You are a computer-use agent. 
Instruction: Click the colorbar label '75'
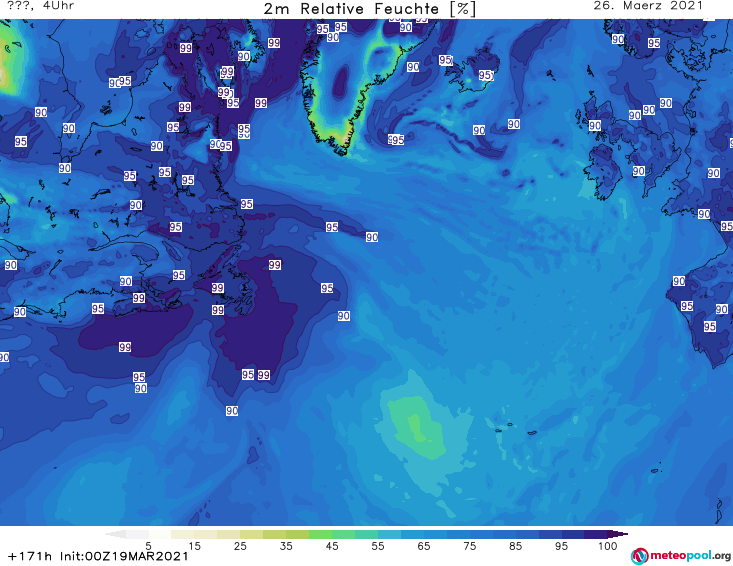(x=469, y=546)
